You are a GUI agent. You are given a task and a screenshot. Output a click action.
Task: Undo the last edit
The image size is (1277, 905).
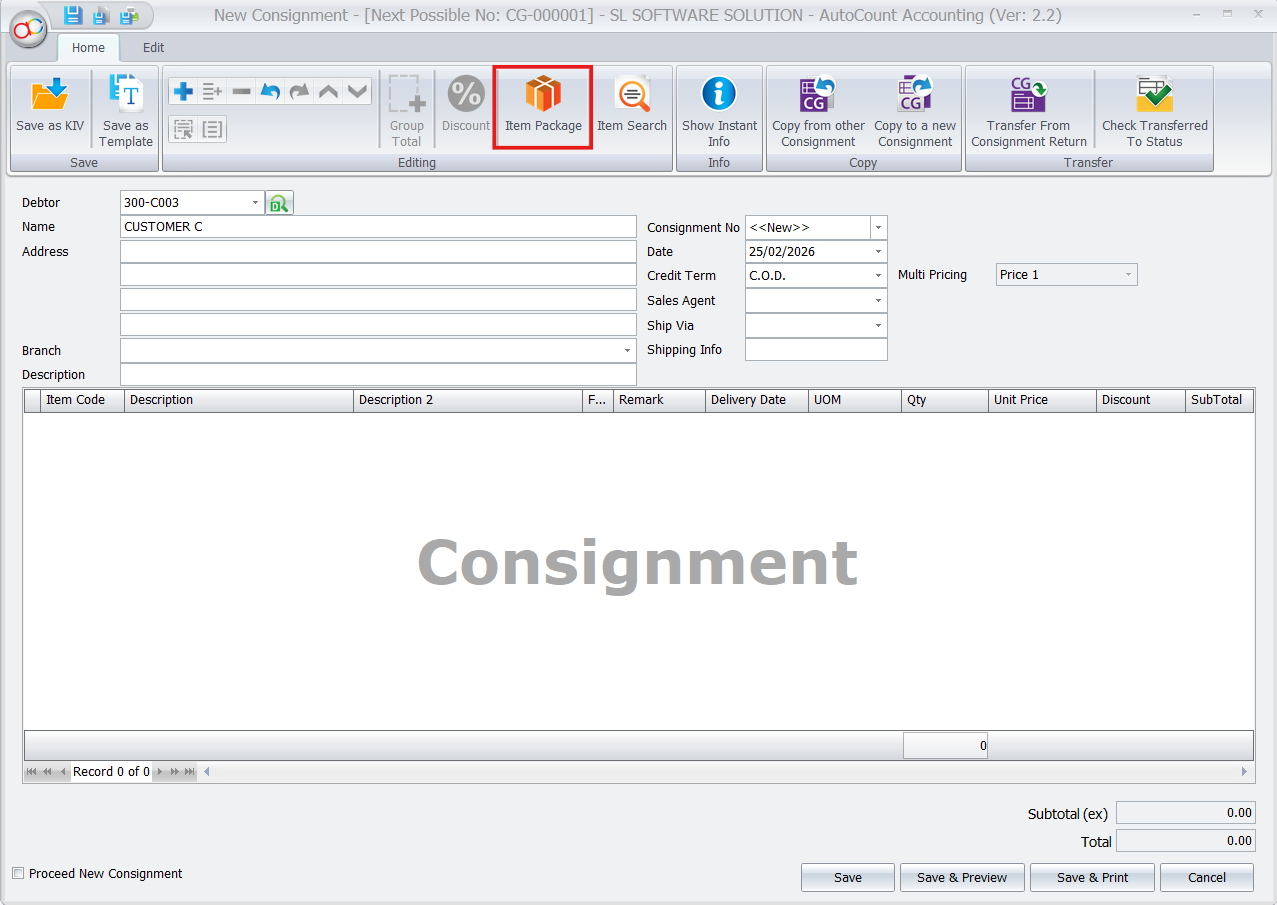click(x=269, y=91)
